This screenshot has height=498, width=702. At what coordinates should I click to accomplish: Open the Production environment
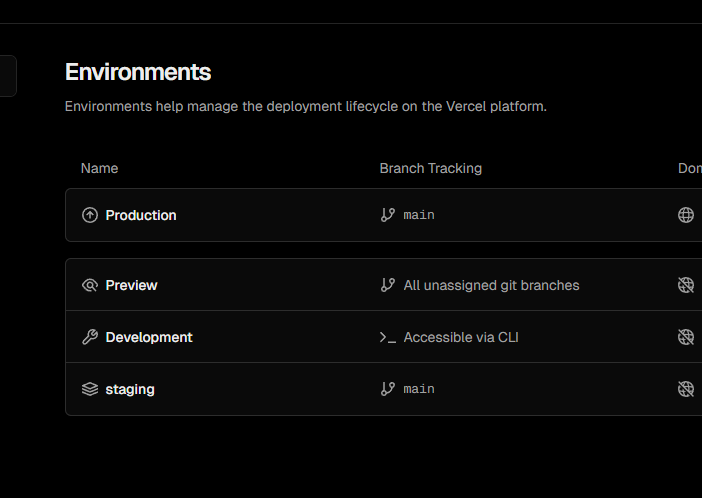pos(141,215)
